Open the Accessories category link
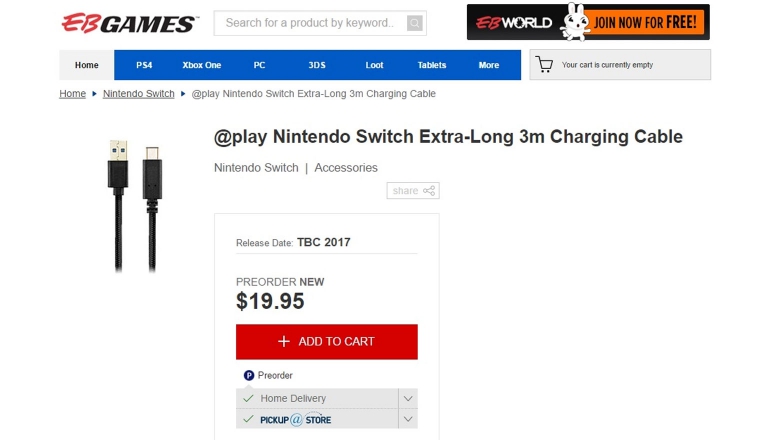770x440 pixels. pyautogui.click(x=346, y=168)
